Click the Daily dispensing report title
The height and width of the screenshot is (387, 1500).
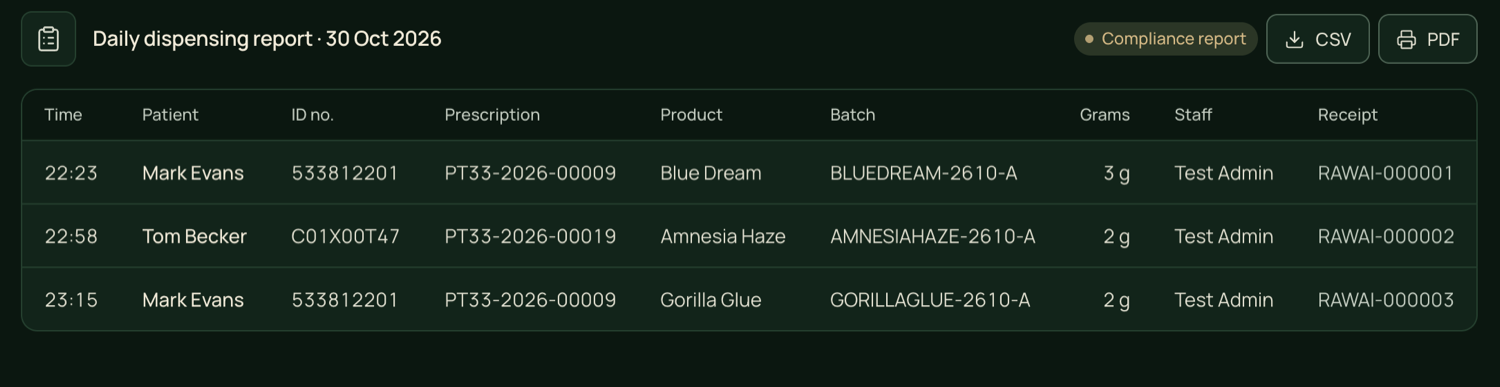tap(267, 39)
